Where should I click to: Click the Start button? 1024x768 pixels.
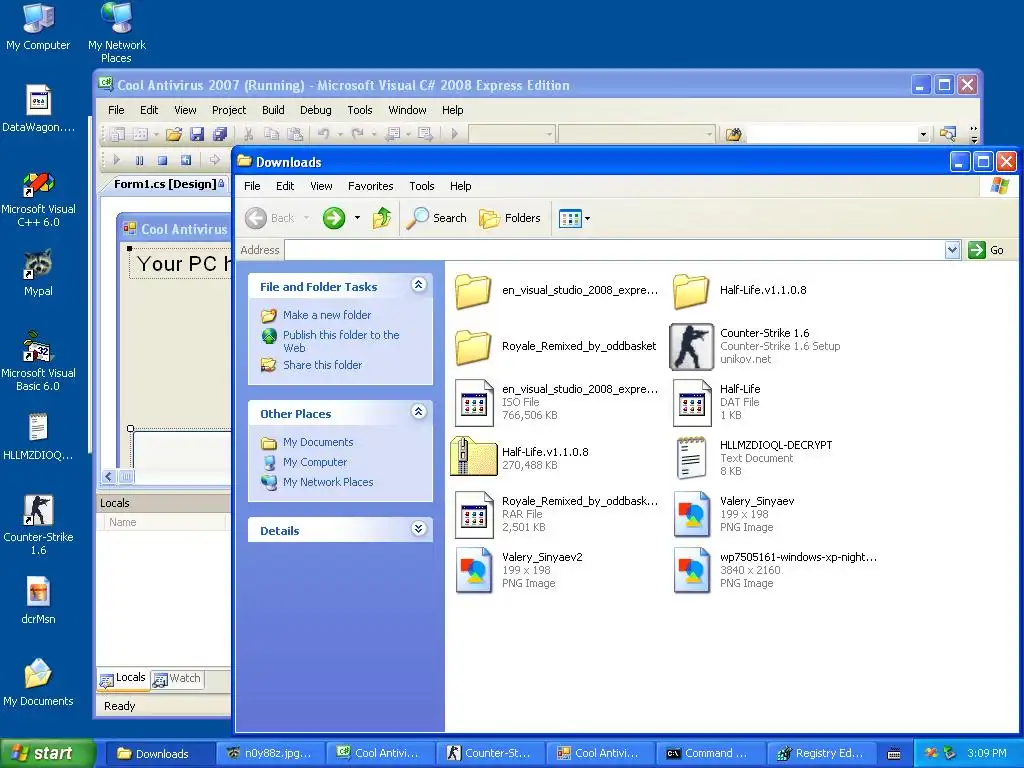48,753
